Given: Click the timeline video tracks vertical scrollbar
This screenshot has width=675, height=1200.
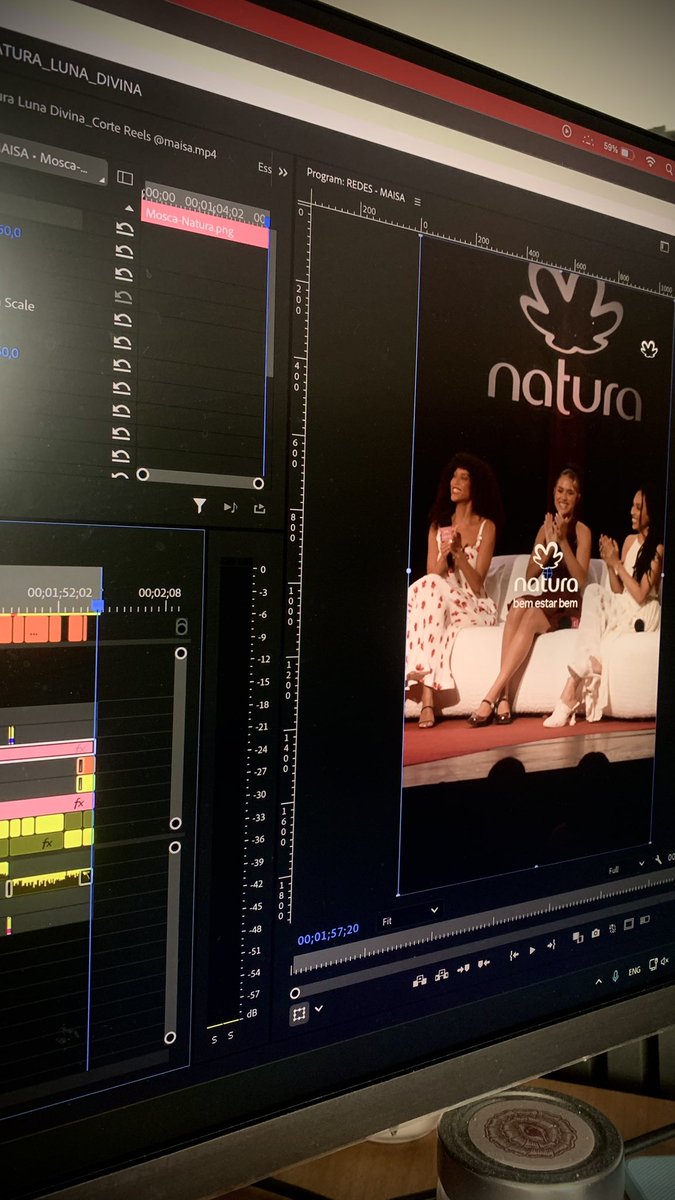Looking at the screenshot, I should (x=178, y=738).
